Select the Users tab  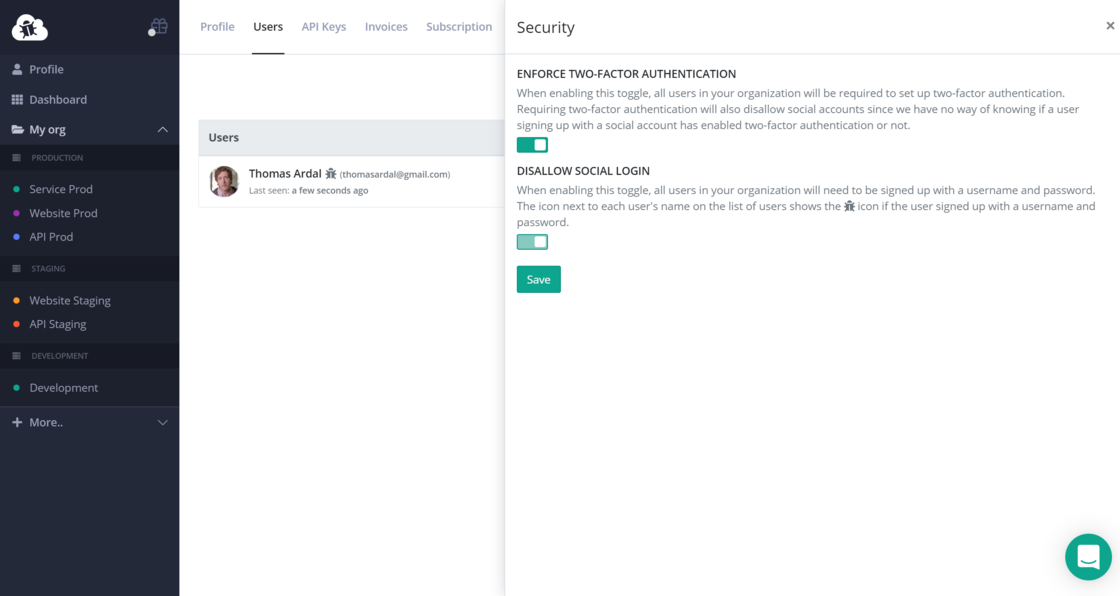point(268,26)
